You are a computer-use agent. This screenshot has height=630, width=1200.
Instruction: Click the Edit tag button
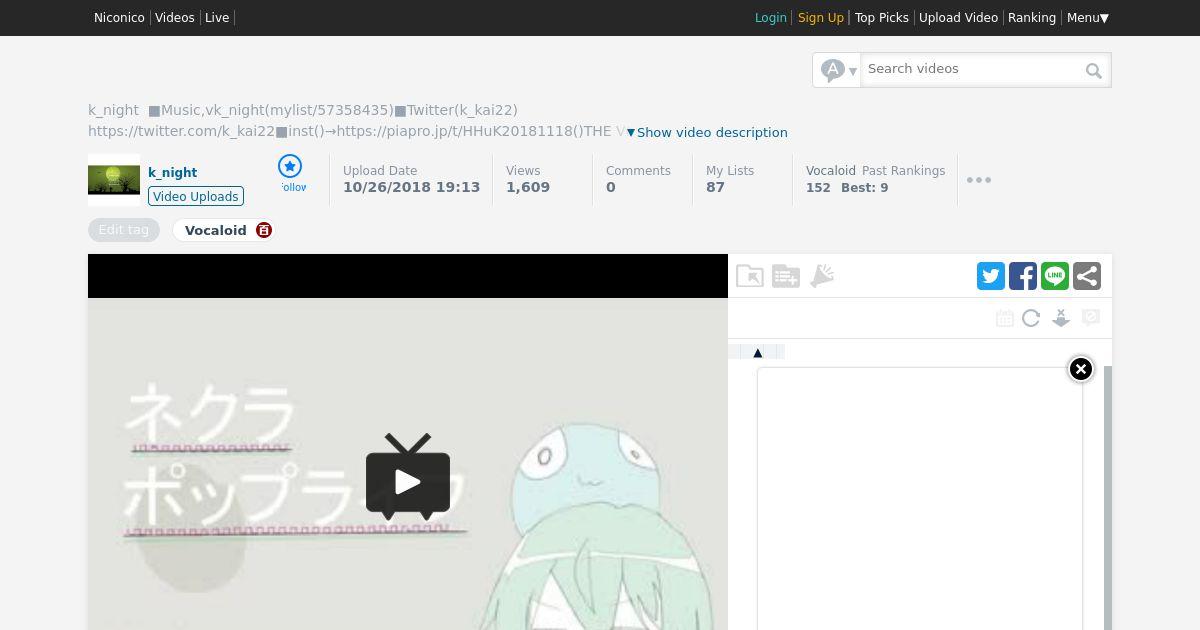pos(124,230)
